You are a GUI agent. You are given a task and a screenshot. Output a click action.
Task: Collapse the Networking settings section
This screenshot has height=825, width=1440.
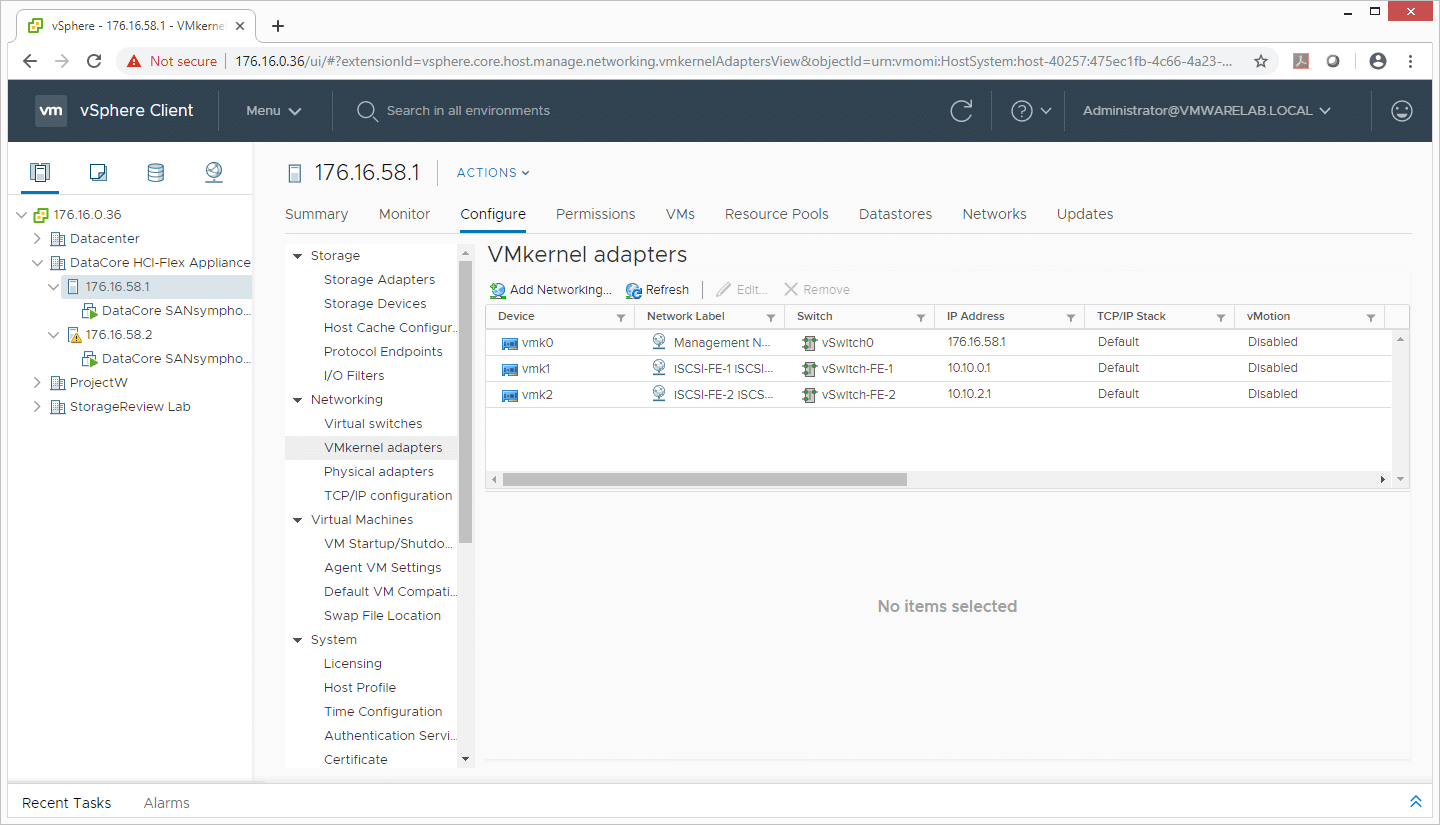[x=297, y=400]
